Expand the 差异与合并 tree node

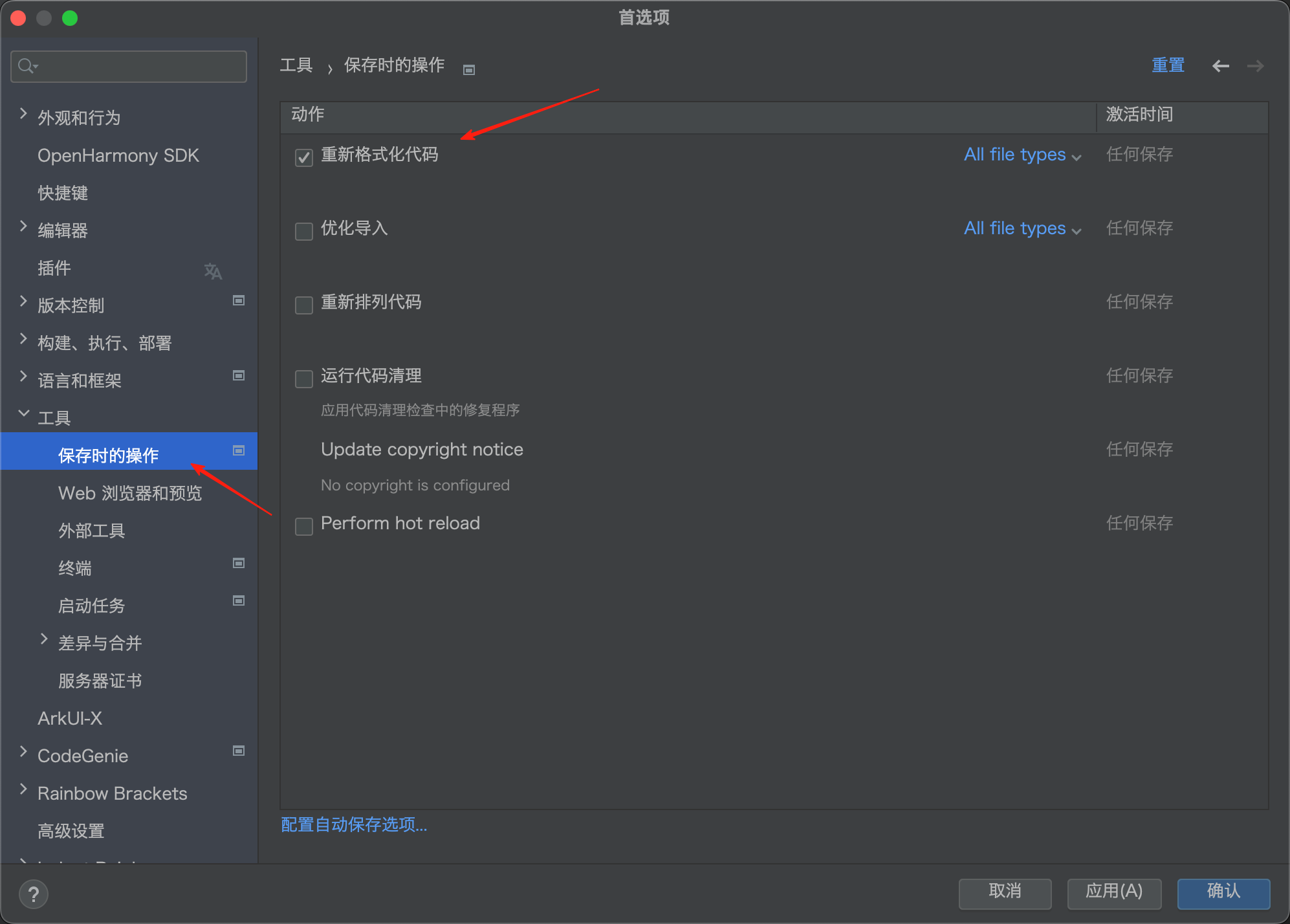pyautogui.click(x=44, y=639)
